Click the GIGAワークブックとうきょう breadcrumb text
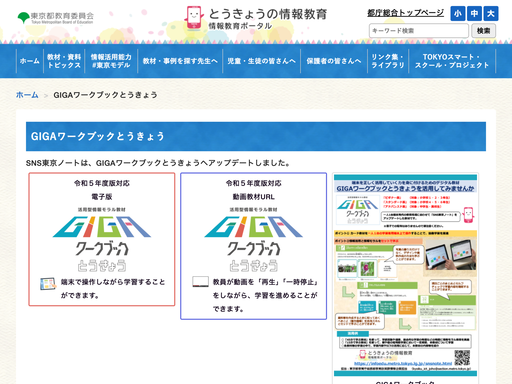 coord(105,95)
